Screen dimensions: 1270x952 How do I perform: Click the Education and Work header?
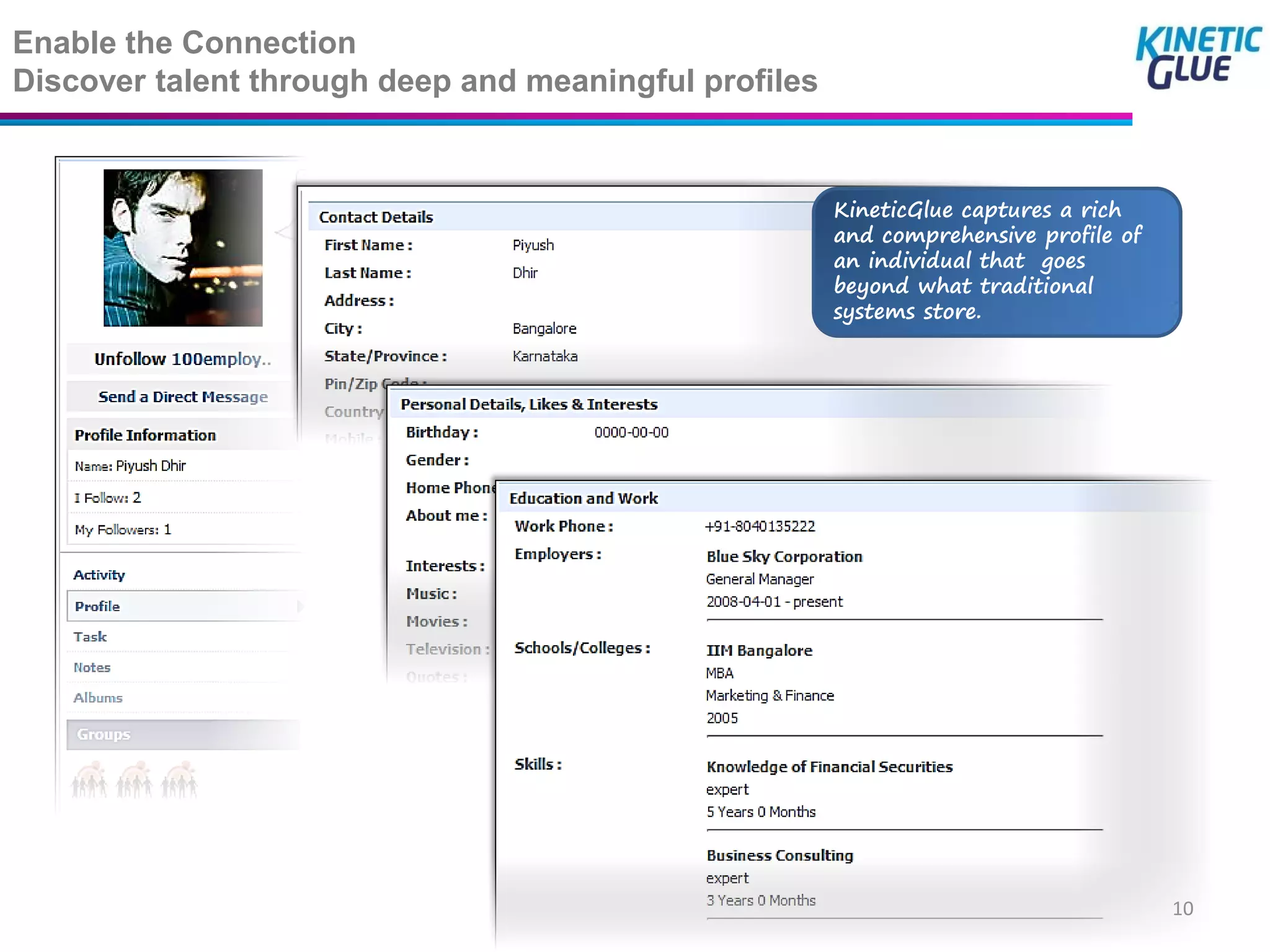click(584, 498)
